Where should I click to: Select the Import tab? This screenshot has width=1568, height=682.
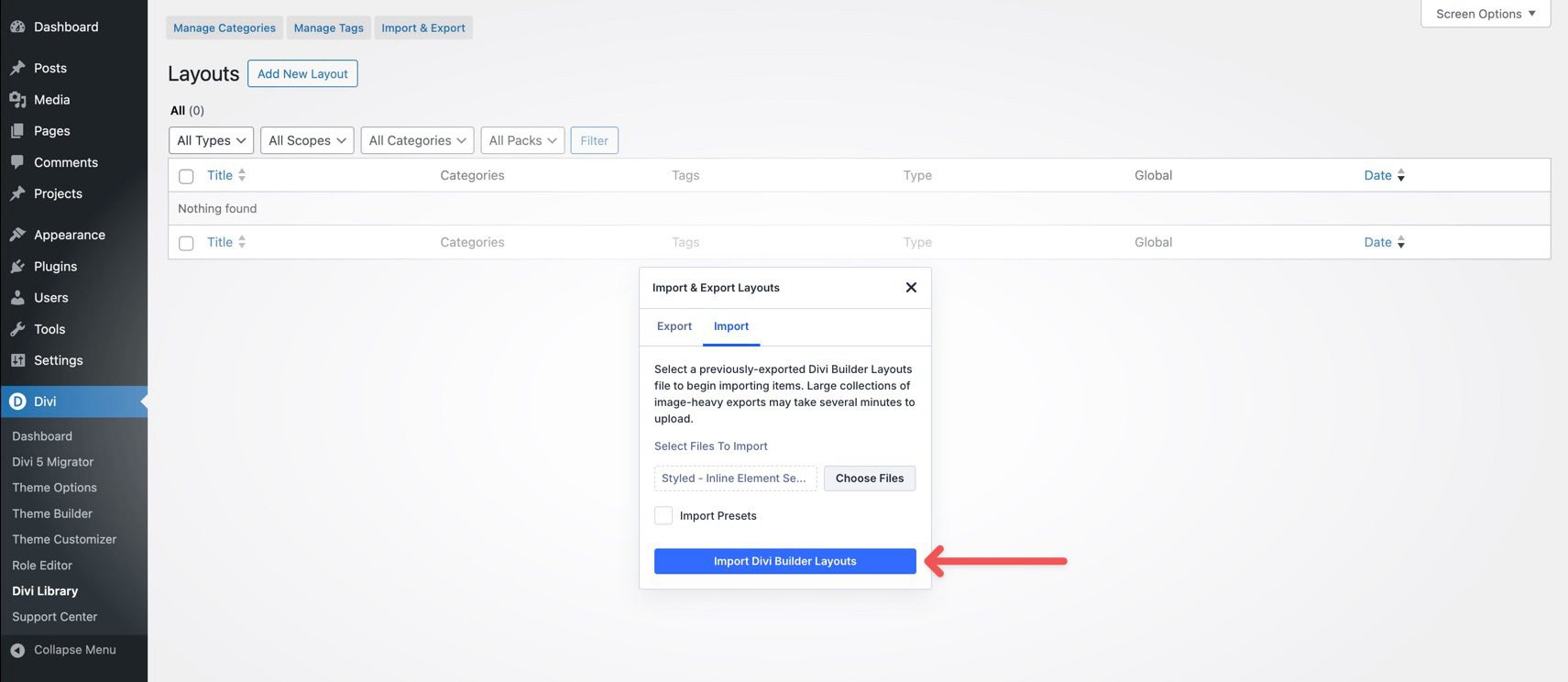[x=731, y=326]
